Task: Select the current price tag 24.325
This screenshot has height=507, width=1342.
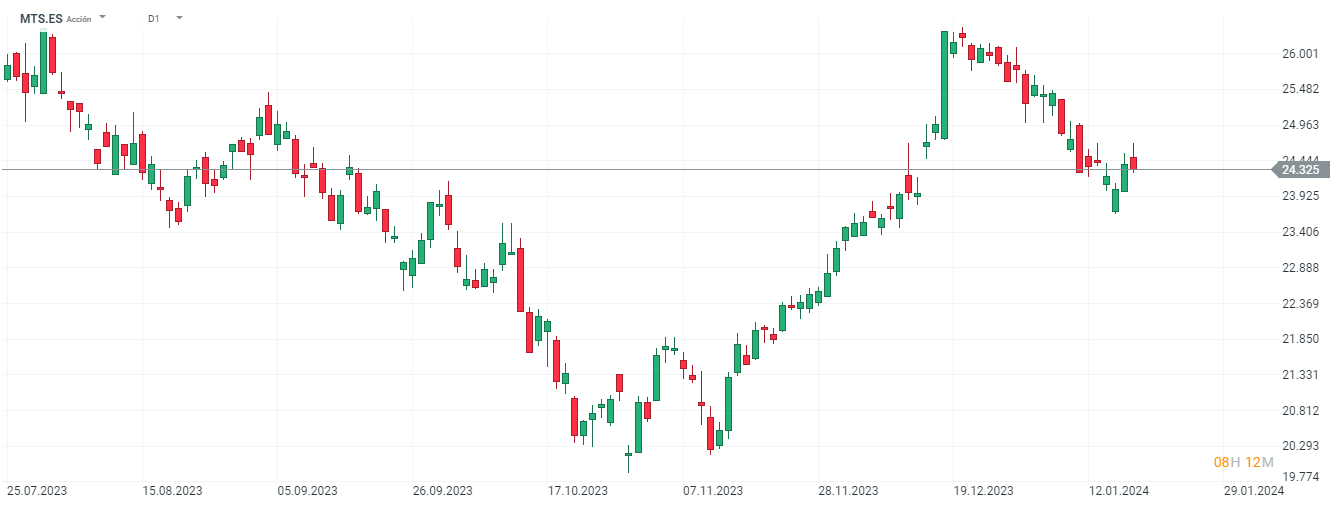Action: tap(1298, 170)
